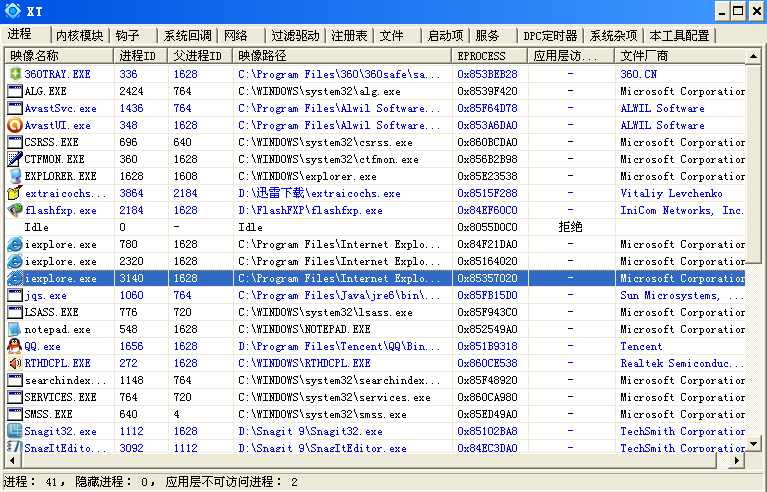Click the 360TRAY.EXE shield icon
This screenshot has width=767, height=492.
(x=15, y=74)
